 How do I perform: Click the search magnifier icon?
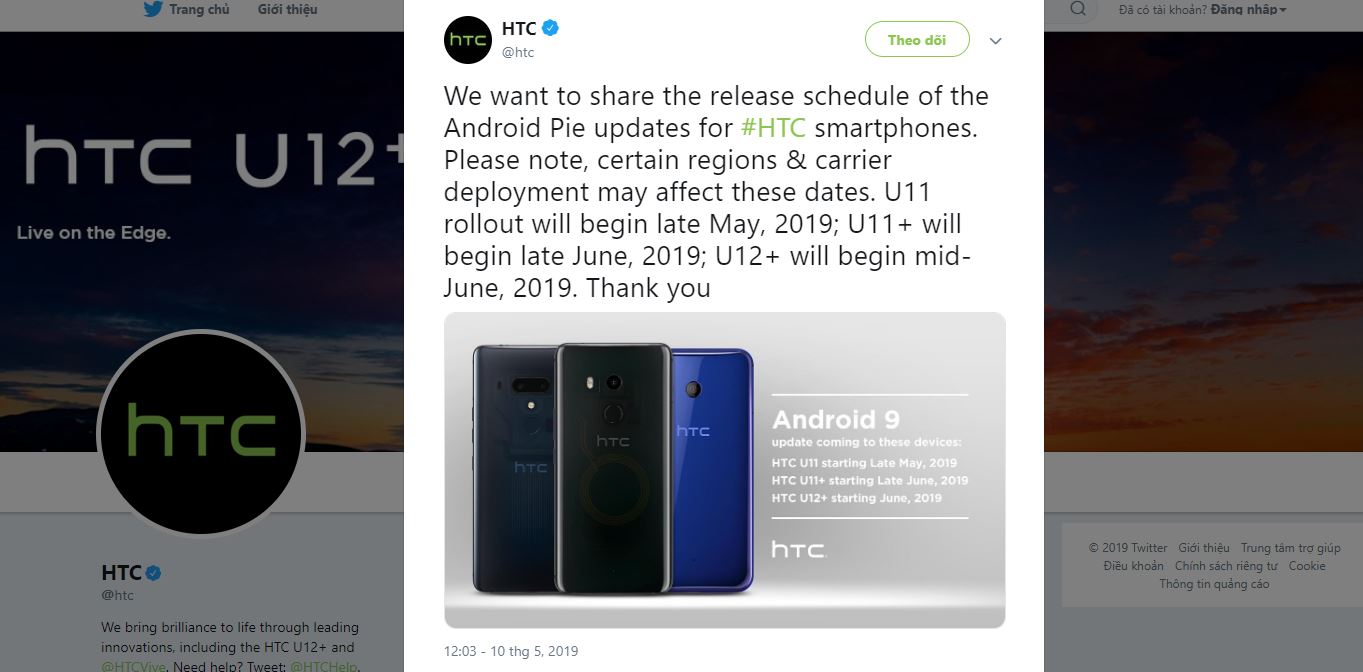1078,9
